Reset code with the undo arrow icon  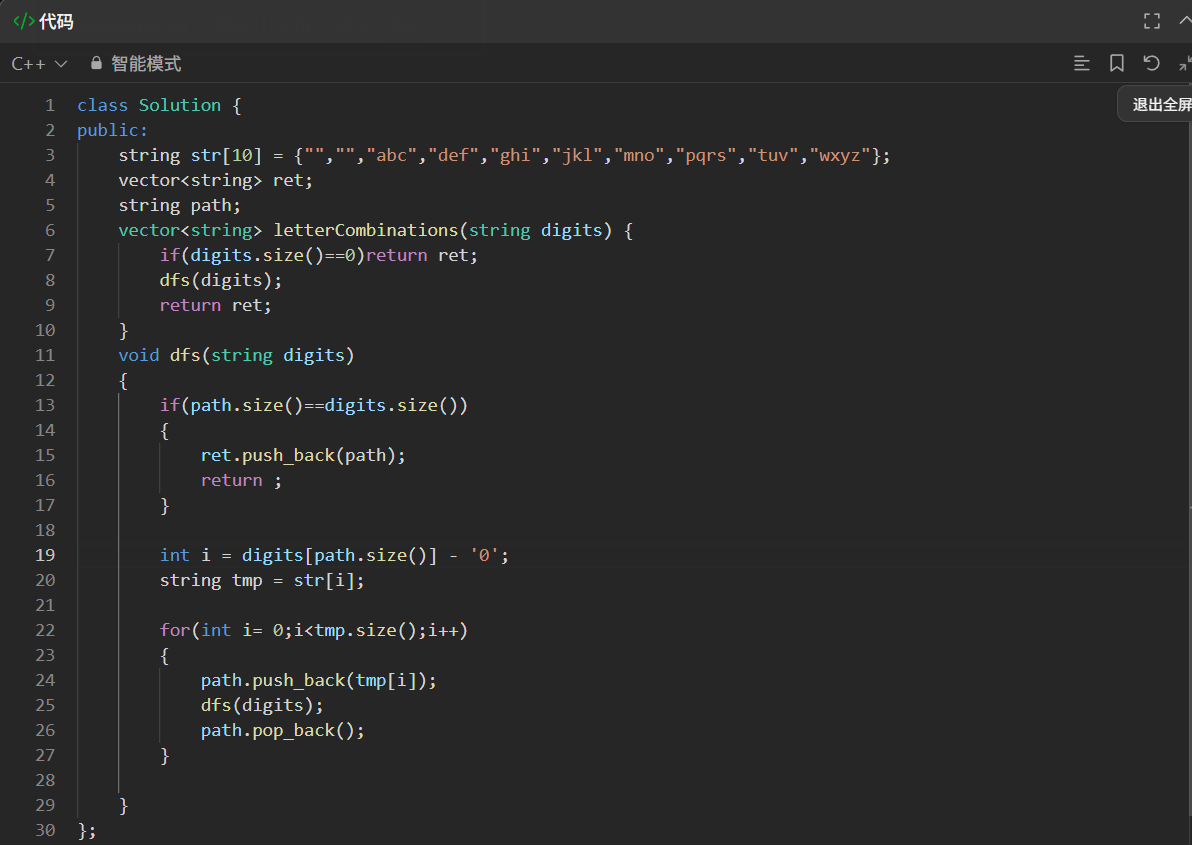point(1152,63)
